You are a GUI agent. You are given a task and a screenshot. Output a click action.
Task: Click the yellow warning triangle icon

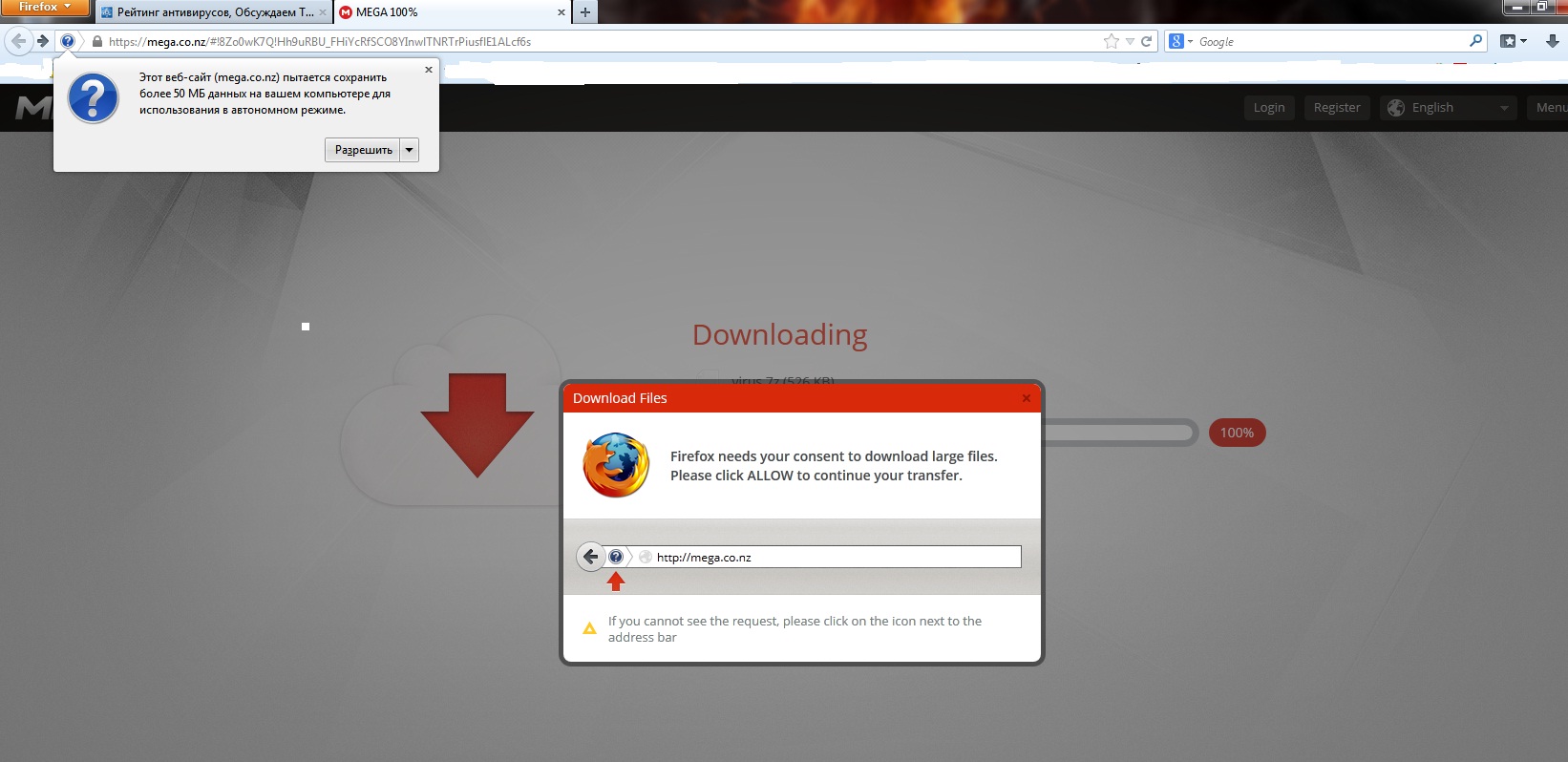[590, 628]
